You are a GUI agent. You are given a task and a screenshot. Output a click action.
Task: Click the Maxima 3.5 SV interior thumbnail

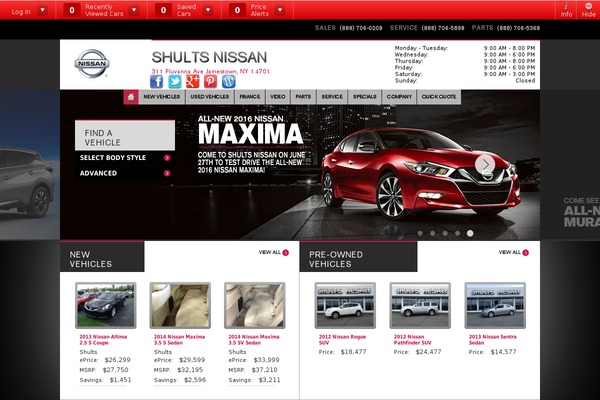255,305
